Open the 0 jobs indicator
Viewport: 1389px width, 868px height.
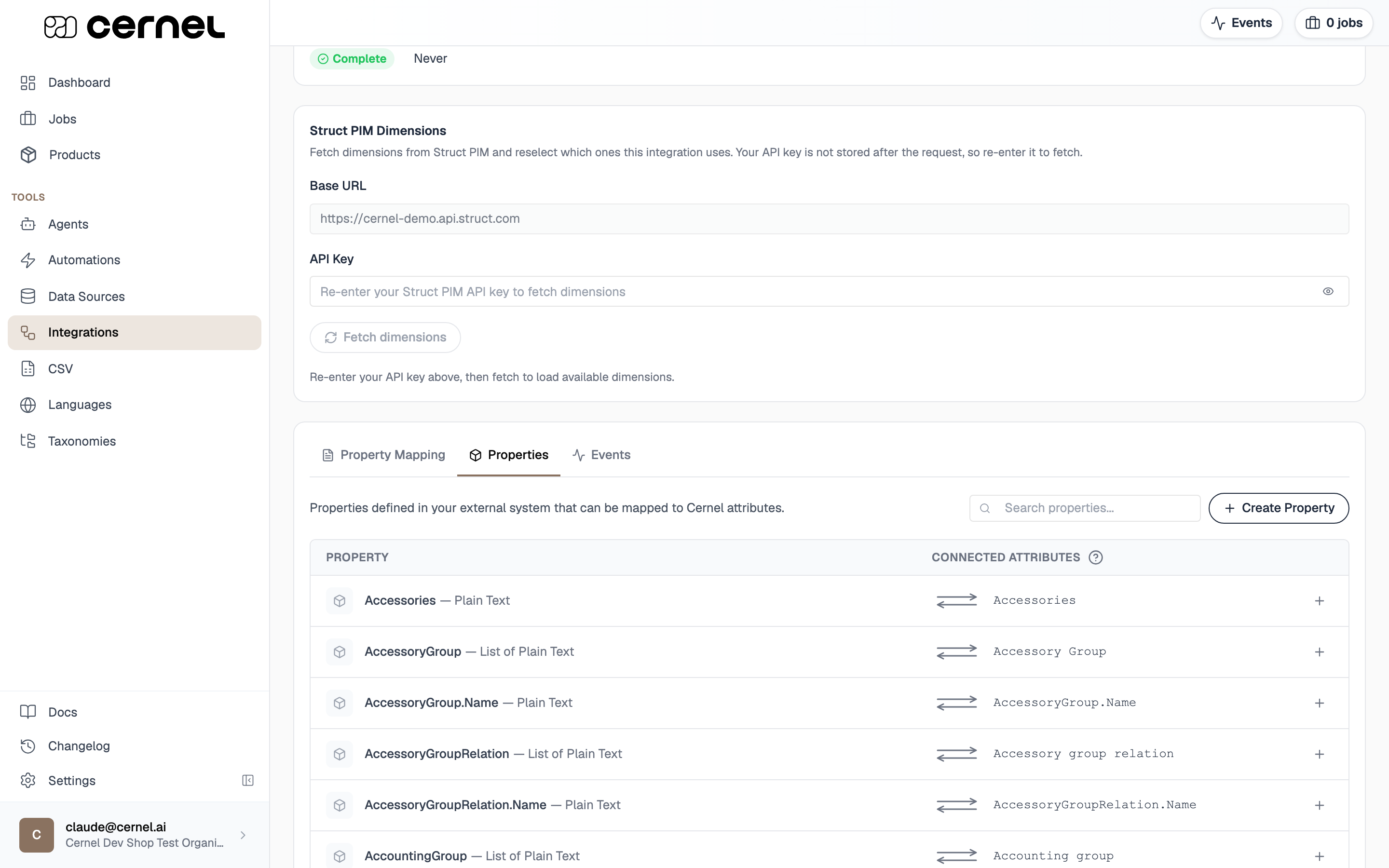[x=1334, y=23]
